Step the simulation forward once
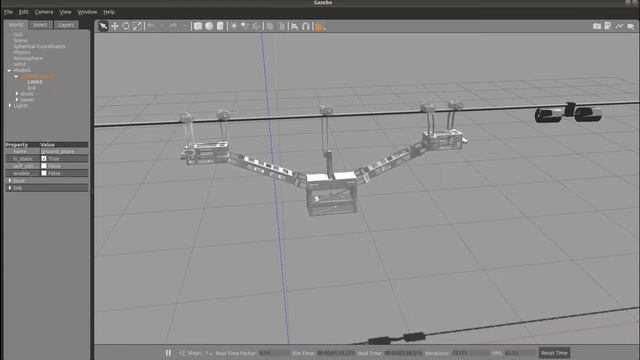Screen dimensions: 640x360 [182, 353]
